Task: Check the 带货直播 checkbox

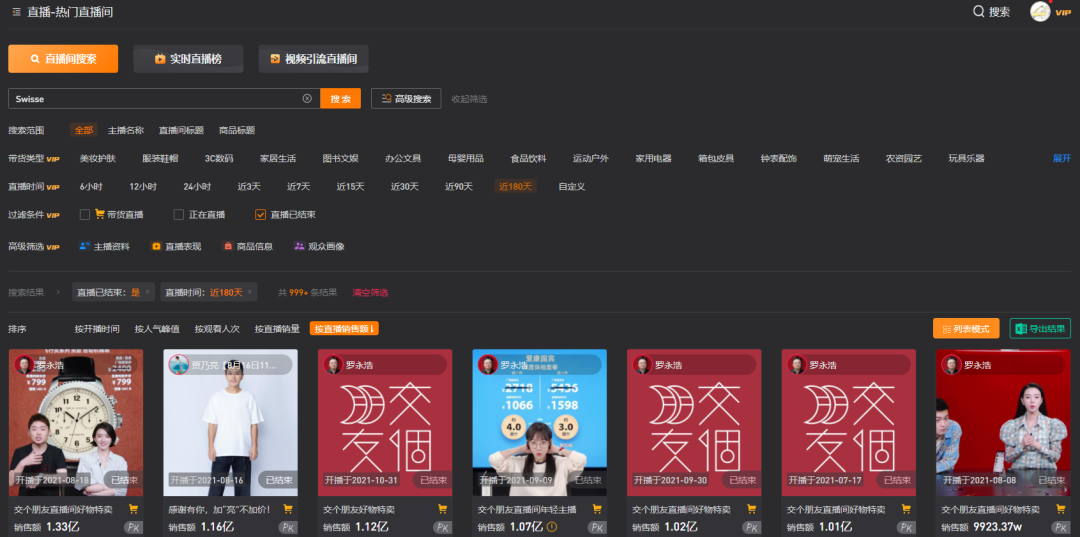Action: [85, 214]
